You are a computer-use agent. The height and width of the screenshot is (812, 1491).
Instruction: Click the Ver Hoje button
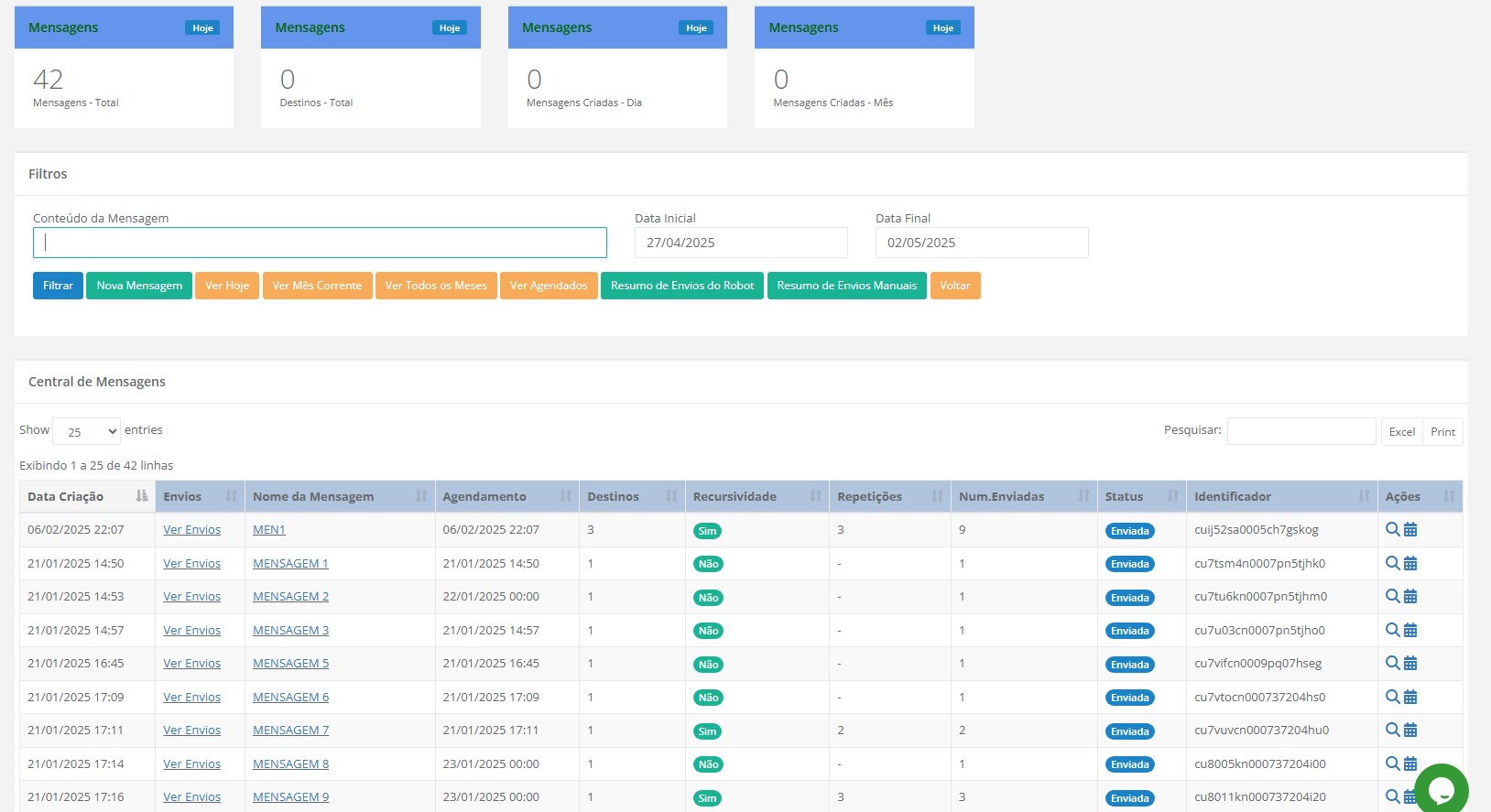(x=227, y=286)
